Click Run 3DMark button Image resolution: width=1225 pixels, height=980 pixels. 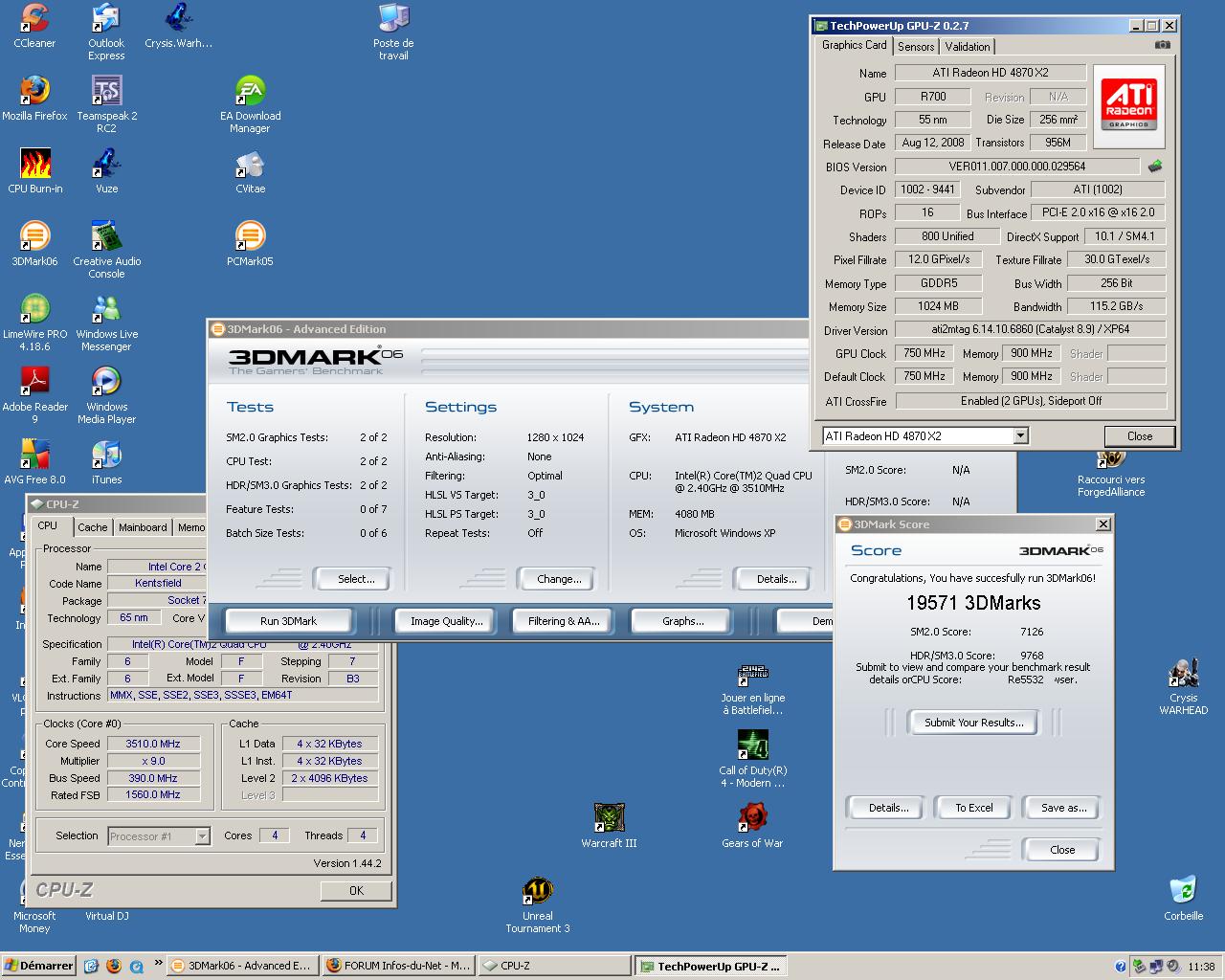tap(288, 621)
